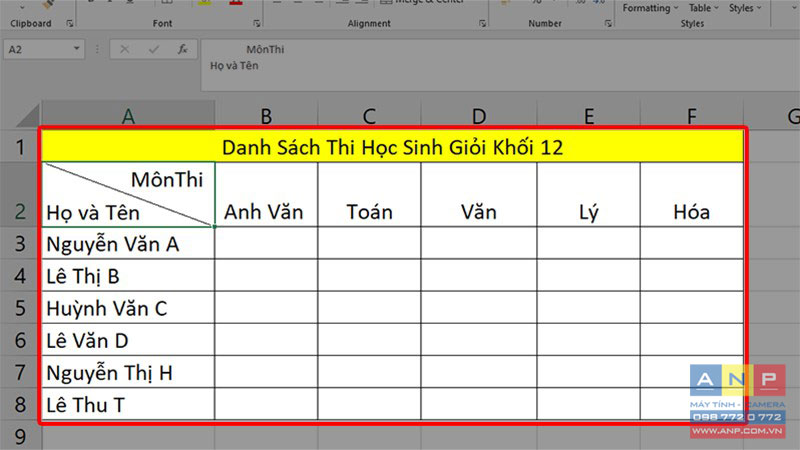The width and height of the screenshot is (800, 450).
Task: Select row 5 header
Action: (20, 308)
